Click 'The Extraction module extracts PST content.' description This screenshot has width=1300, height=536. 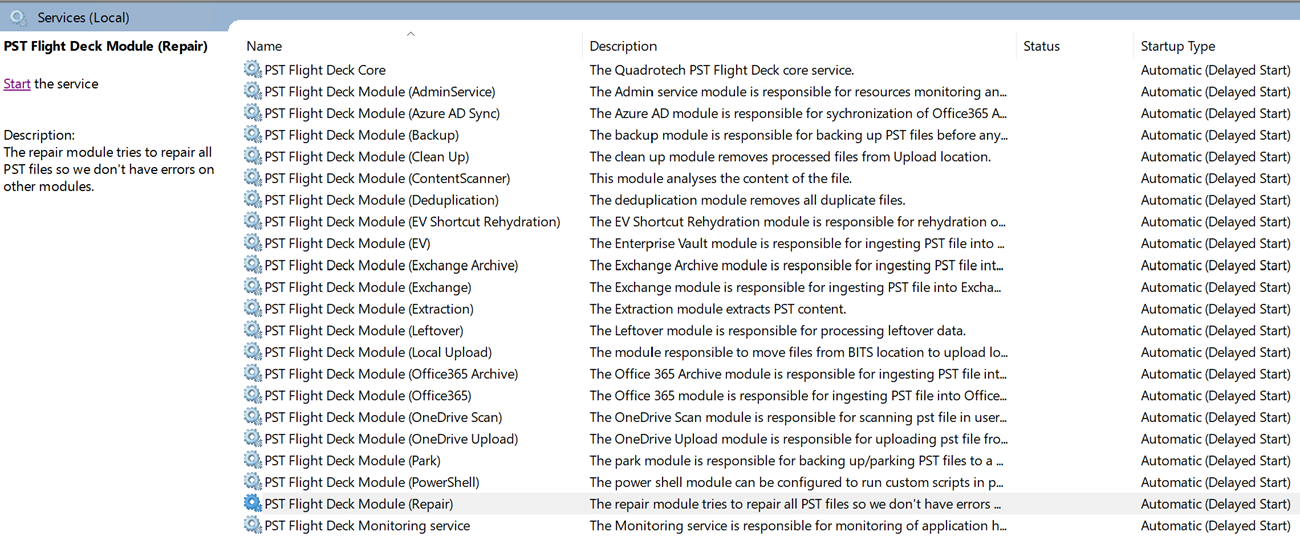pos(718,309)
